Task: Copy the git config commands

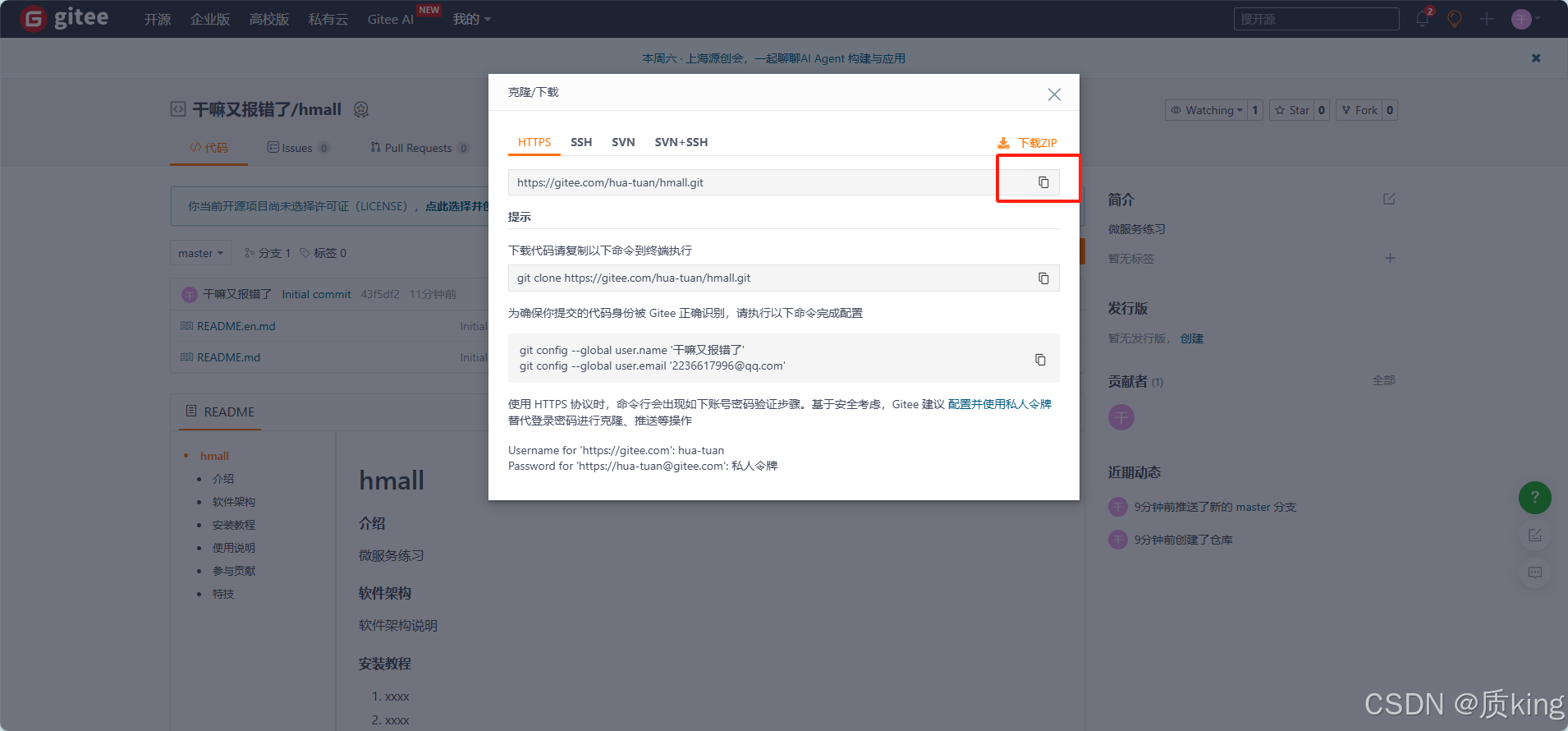Action: 1040,360
